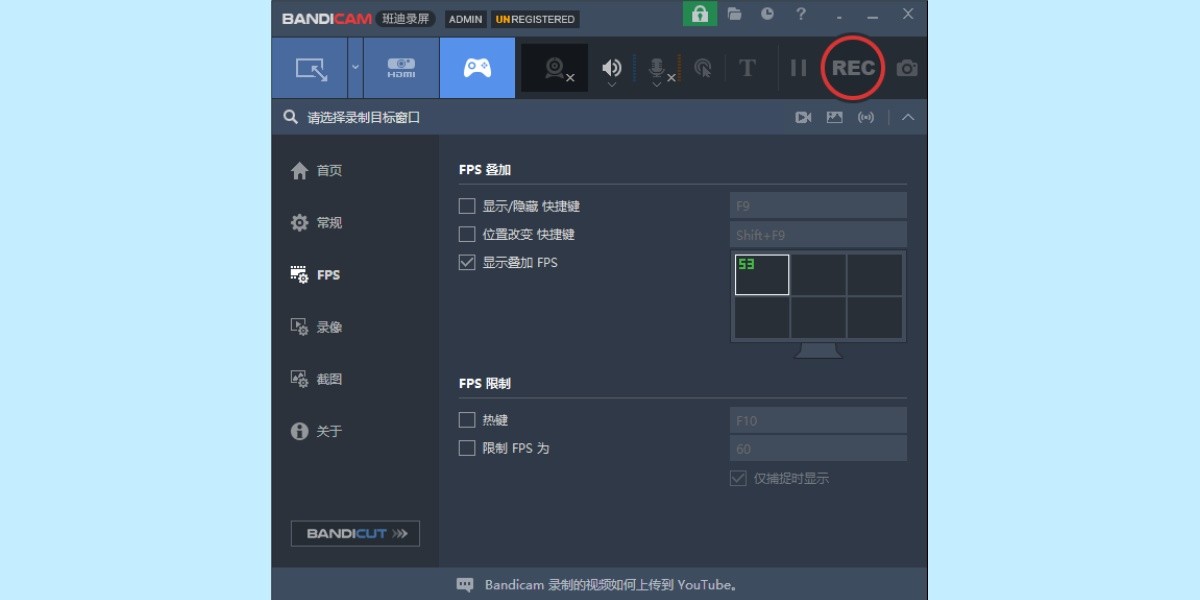
Task: Enable the 位置改变 快捷键 checkbox
Action: pyautogui.click(x=466, y=234)
